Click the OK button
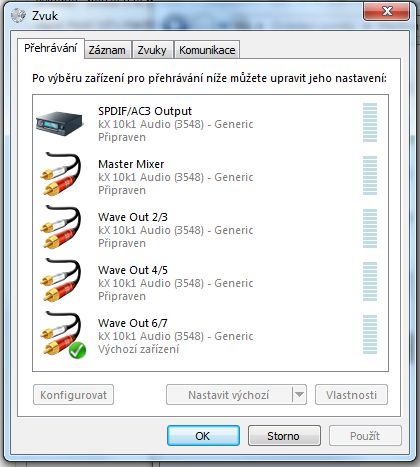The width and height of the screenshot is (420, 467). point(203,436)
